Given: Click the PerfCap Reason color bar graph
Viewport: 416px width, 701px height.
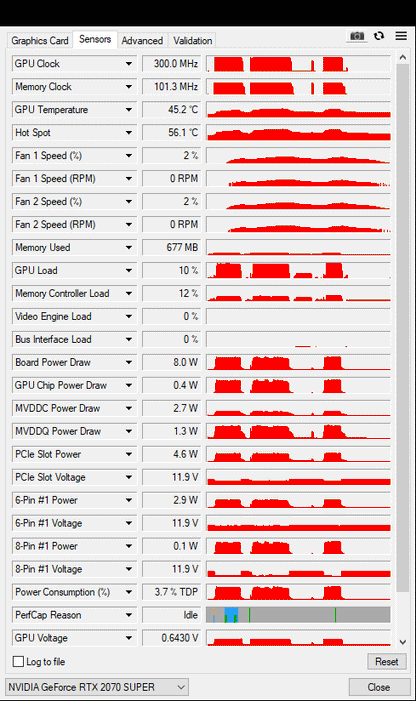Looking at the screenshot, I should point(298,615).
